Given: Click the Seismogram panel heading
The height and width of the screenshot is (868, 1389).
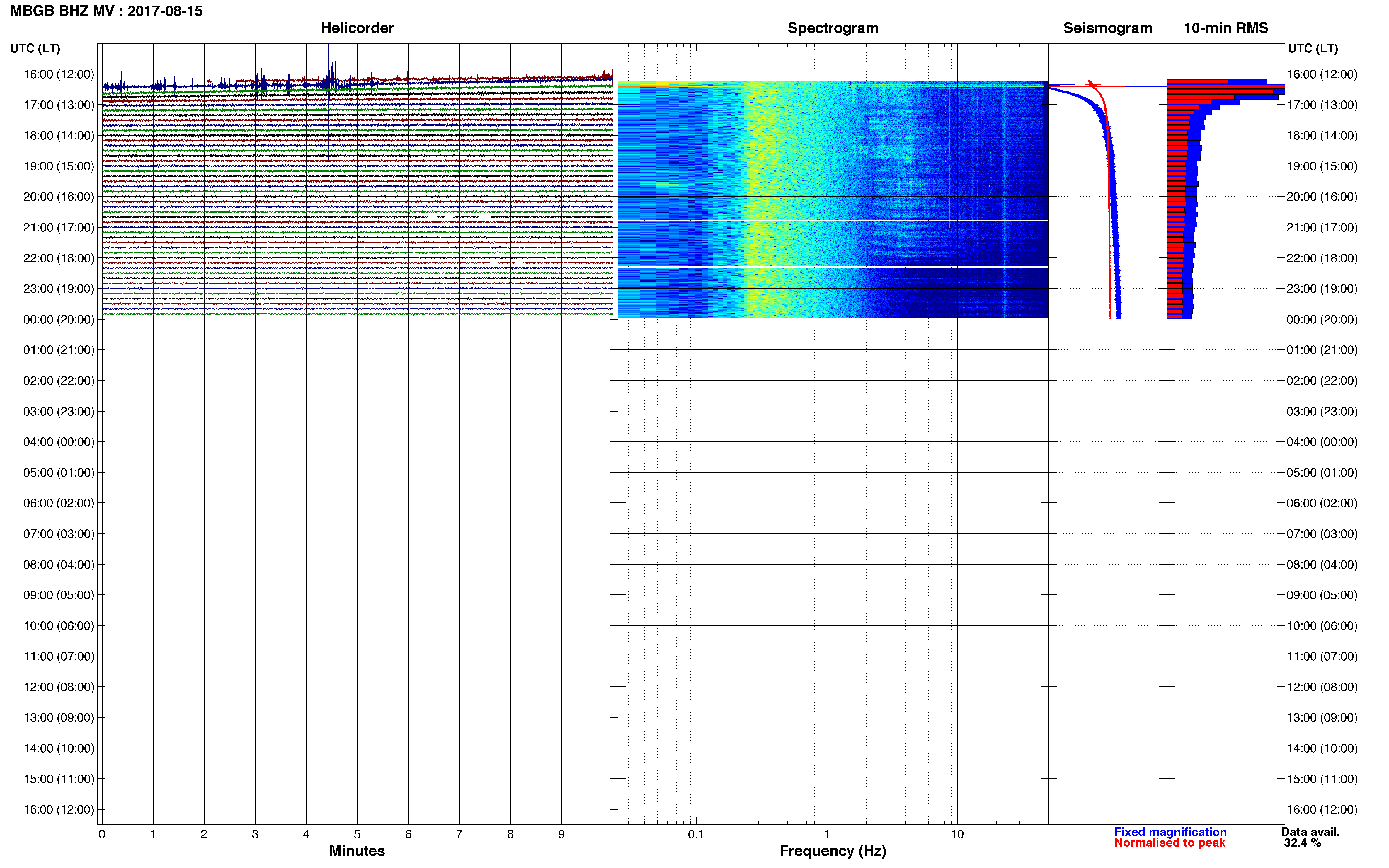Looking at the screenshot, I should [1107, 28].
